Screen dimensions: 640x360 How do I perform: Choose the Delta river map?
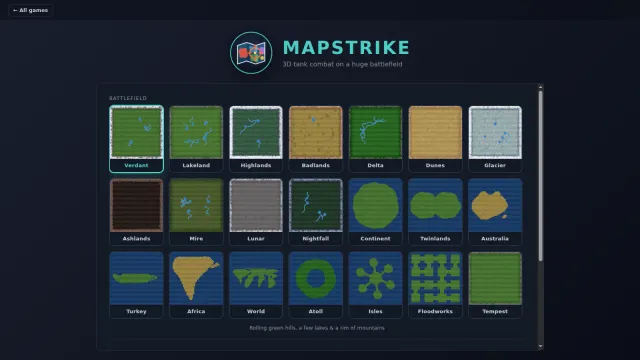click(376, 139)
